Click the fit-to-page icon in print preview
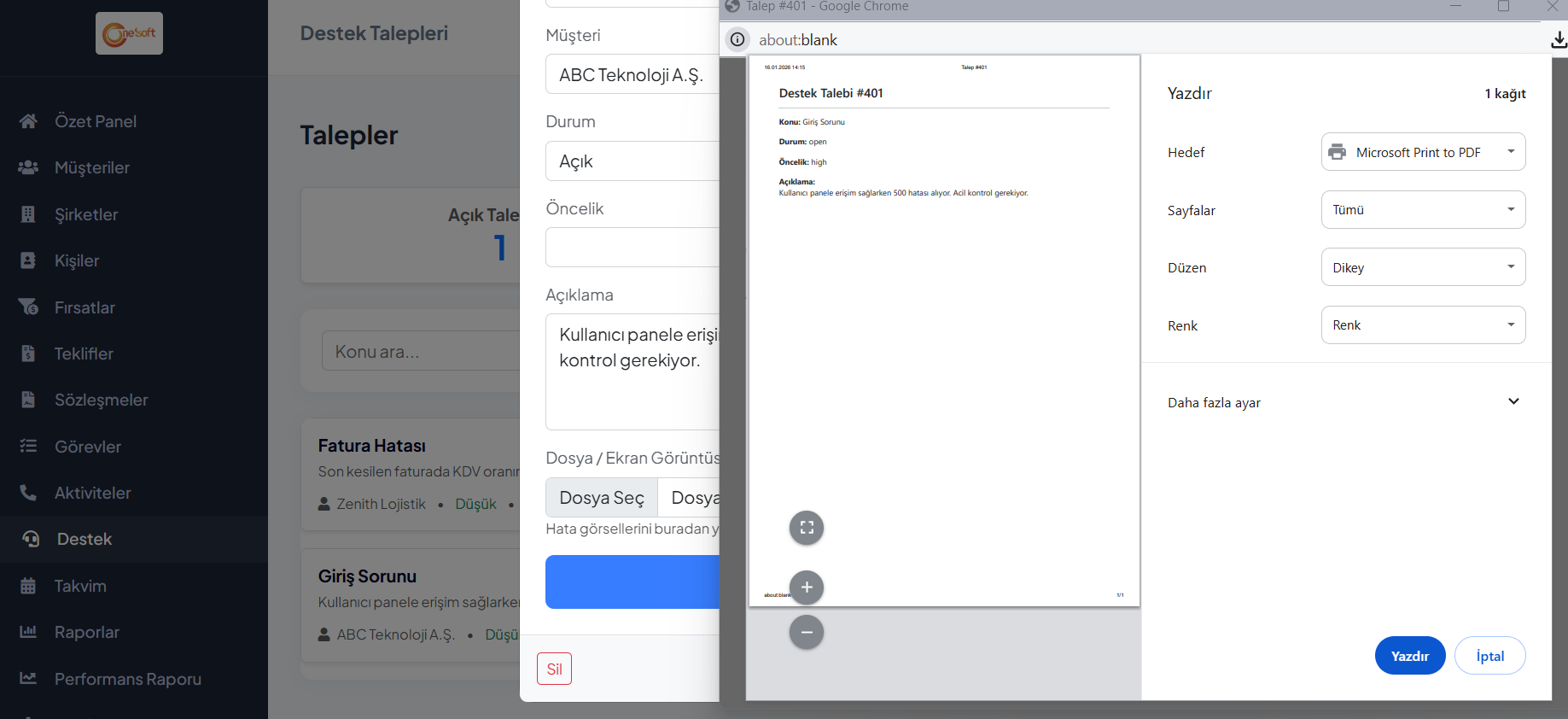1568x719 pixels. (807, 528)
